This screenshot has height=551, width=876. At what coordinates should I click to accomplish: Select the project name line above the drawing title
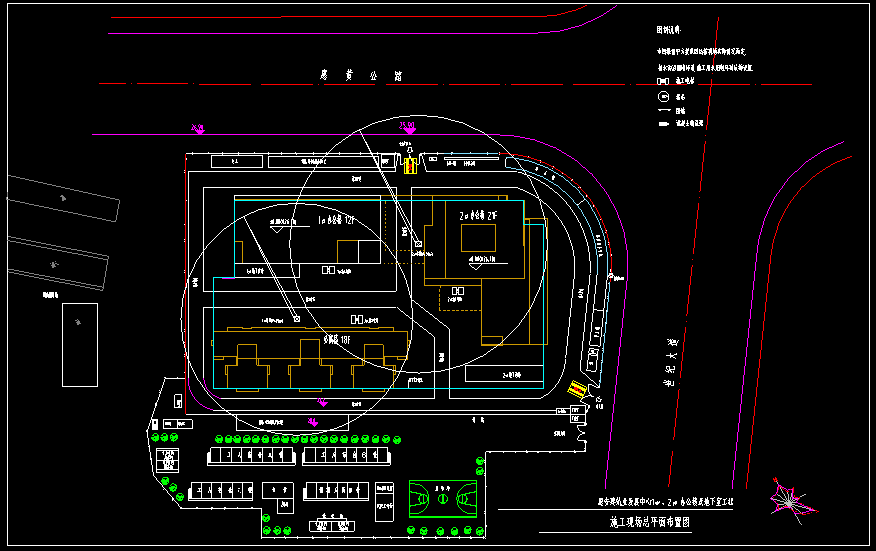pos(665,502)
